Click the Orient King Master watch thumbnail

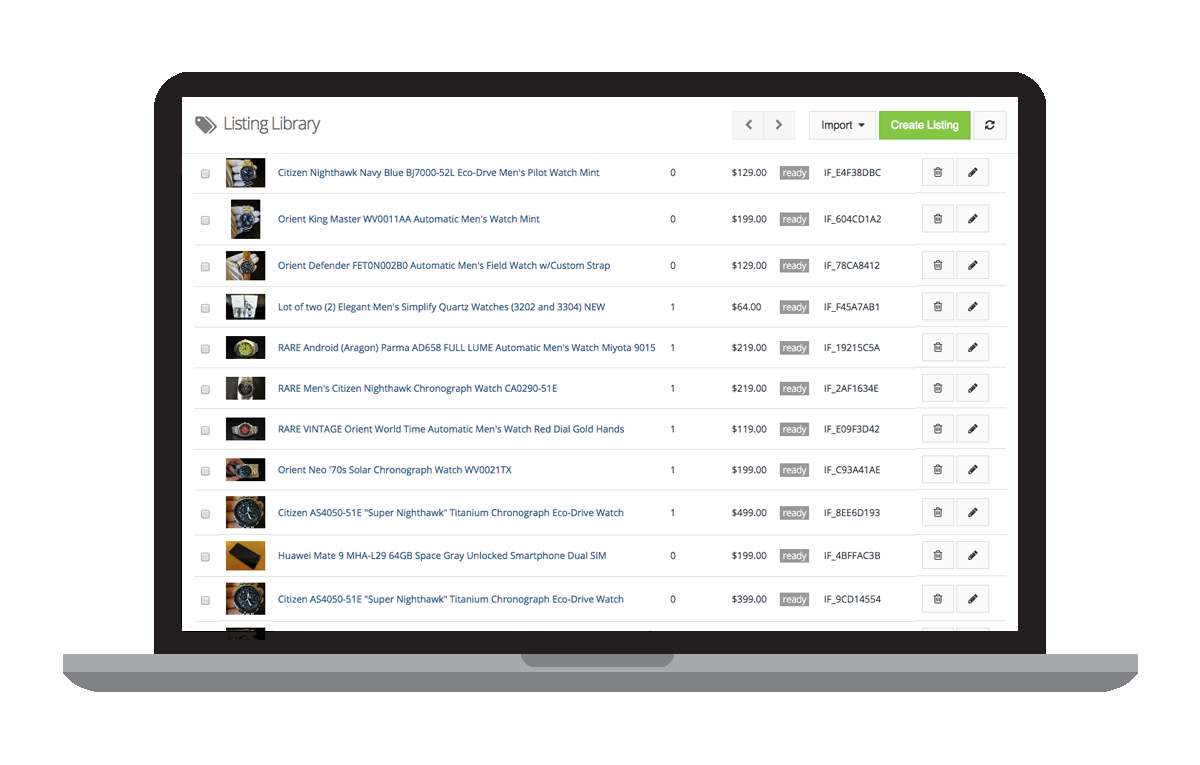click(x=245, y=219)
